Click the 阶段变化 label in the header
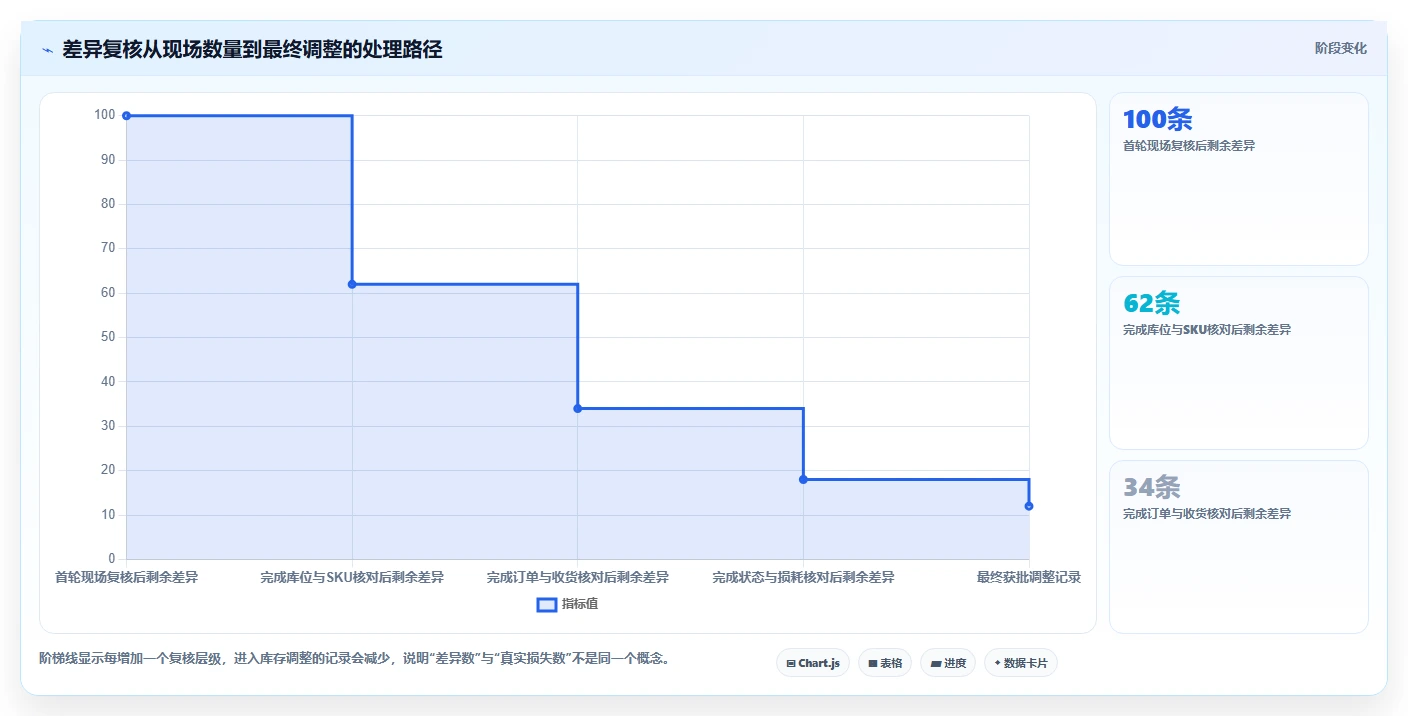The height and width of the screenshot is (716, 1408). pyautogui.click(x=1340, y=48)
